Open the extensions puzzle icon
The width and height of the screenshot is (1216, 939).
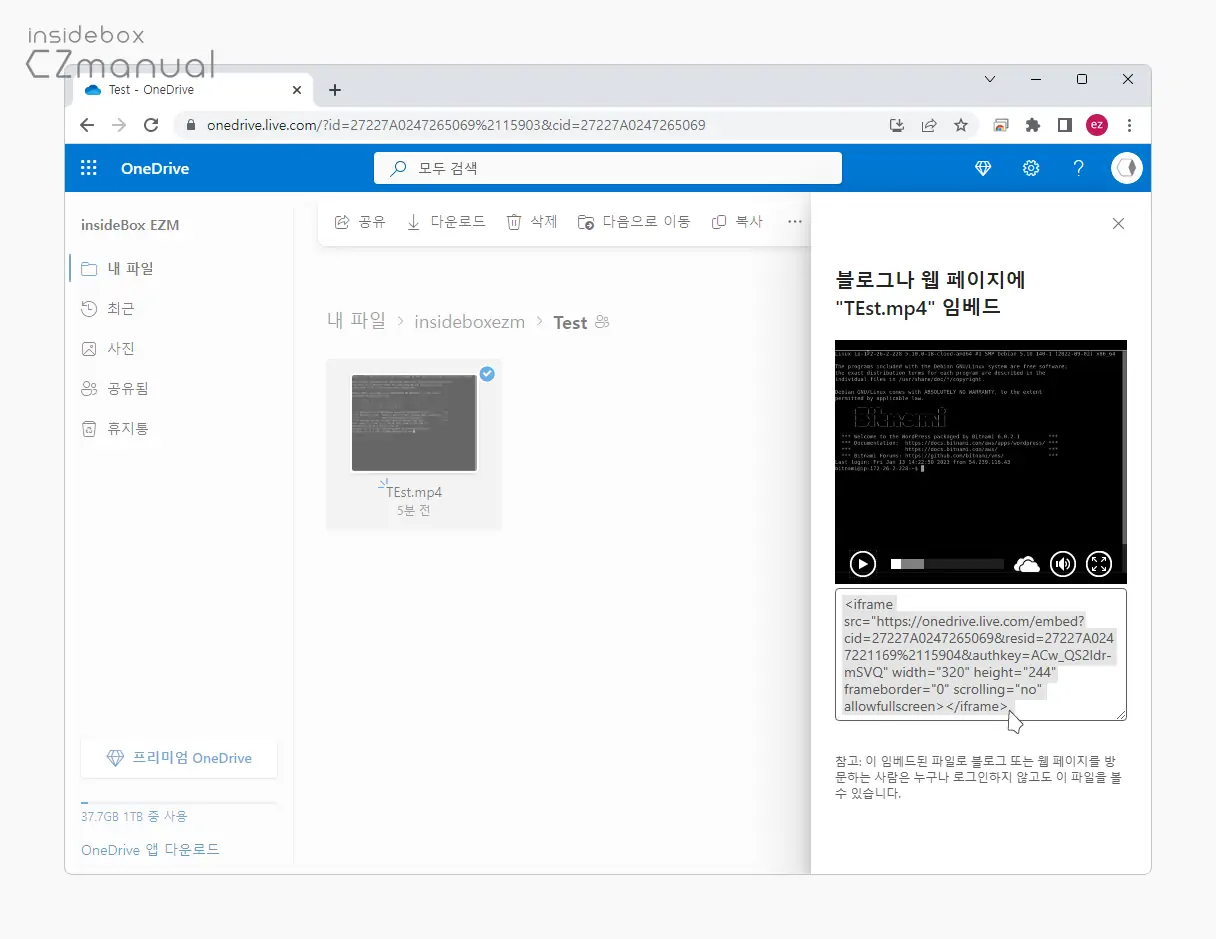[x=1033, y=125]
